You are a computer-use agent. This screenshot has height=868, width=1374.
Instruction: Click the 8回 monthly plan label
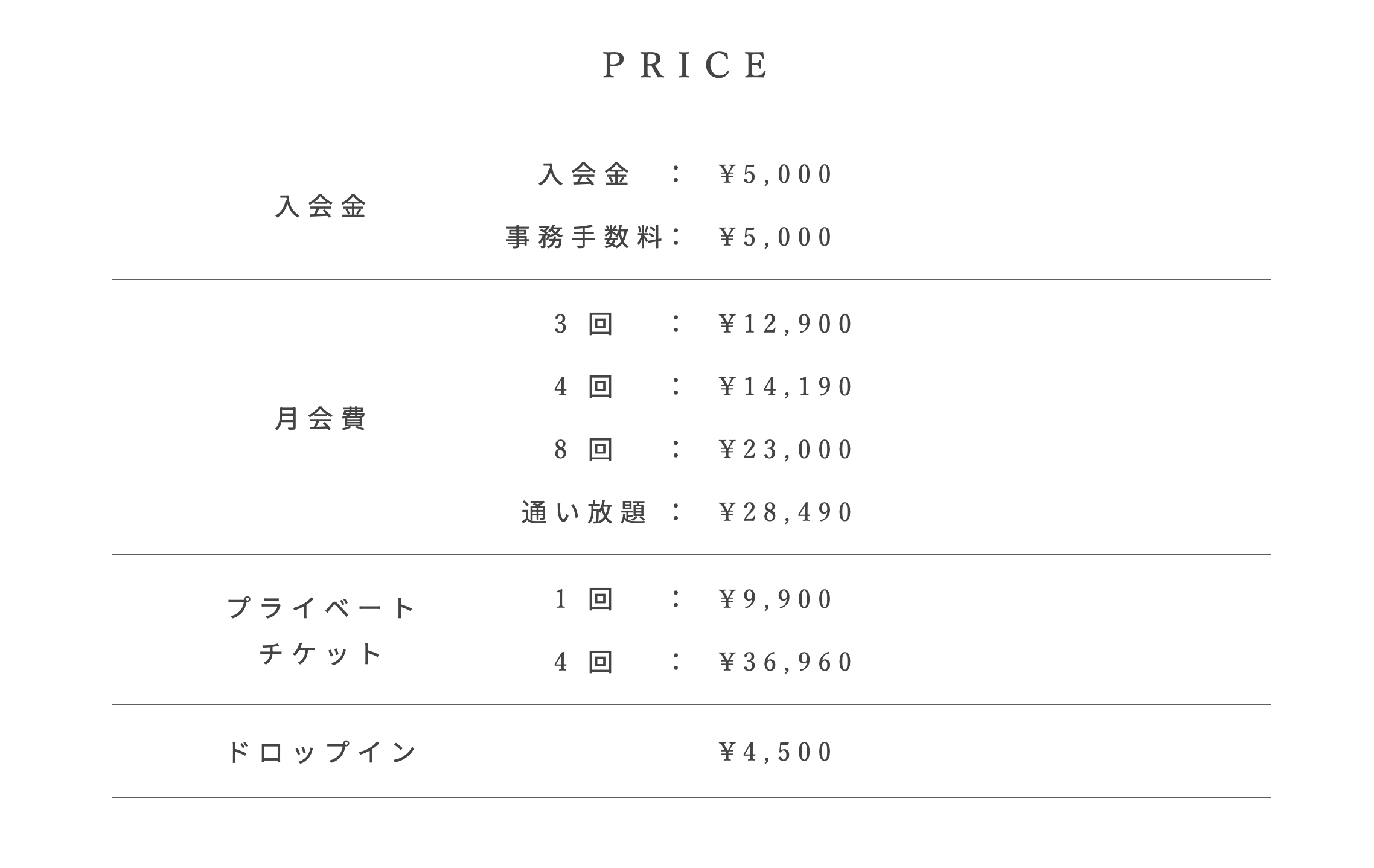tap(583, 450)
